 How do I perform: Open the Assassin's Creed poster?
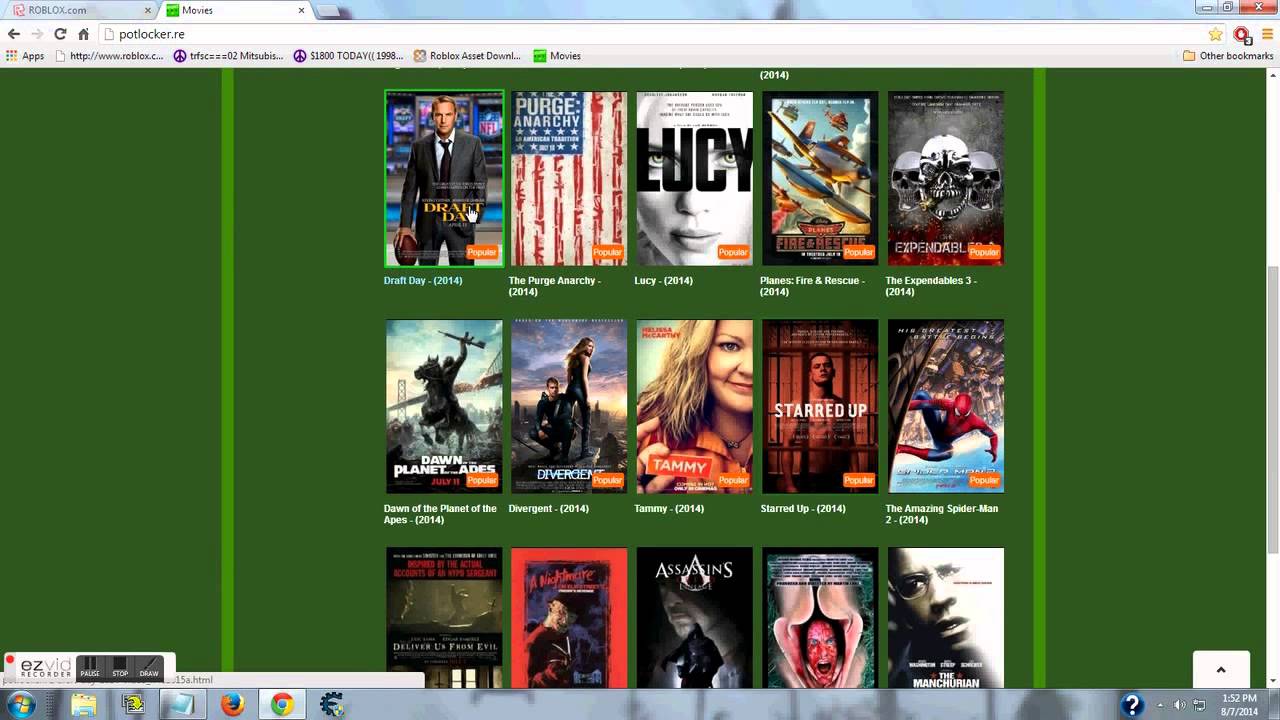pos(694,618)
